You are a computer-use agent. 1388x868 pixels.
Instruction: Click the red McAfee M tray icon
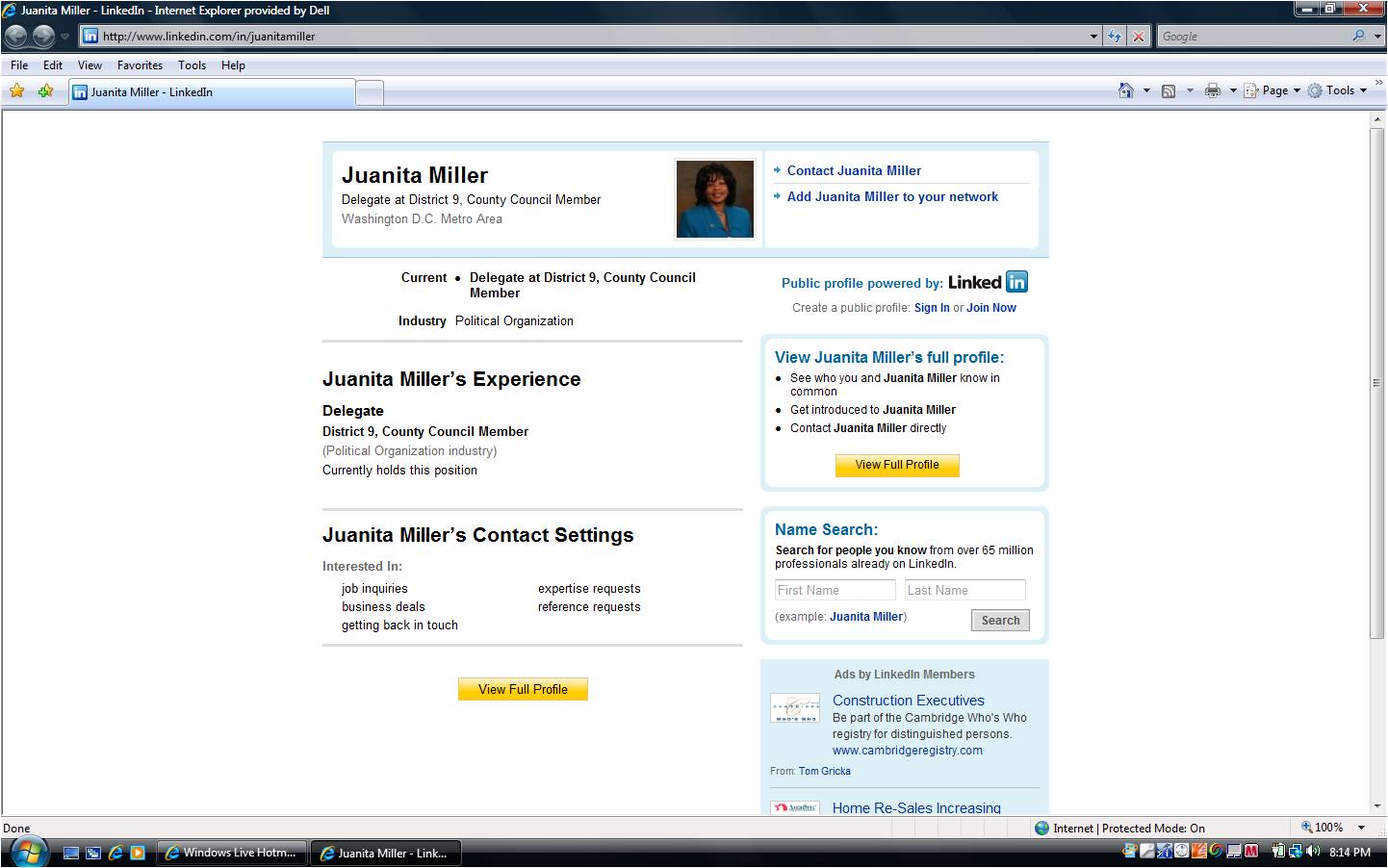click(x=1251, y=852)
